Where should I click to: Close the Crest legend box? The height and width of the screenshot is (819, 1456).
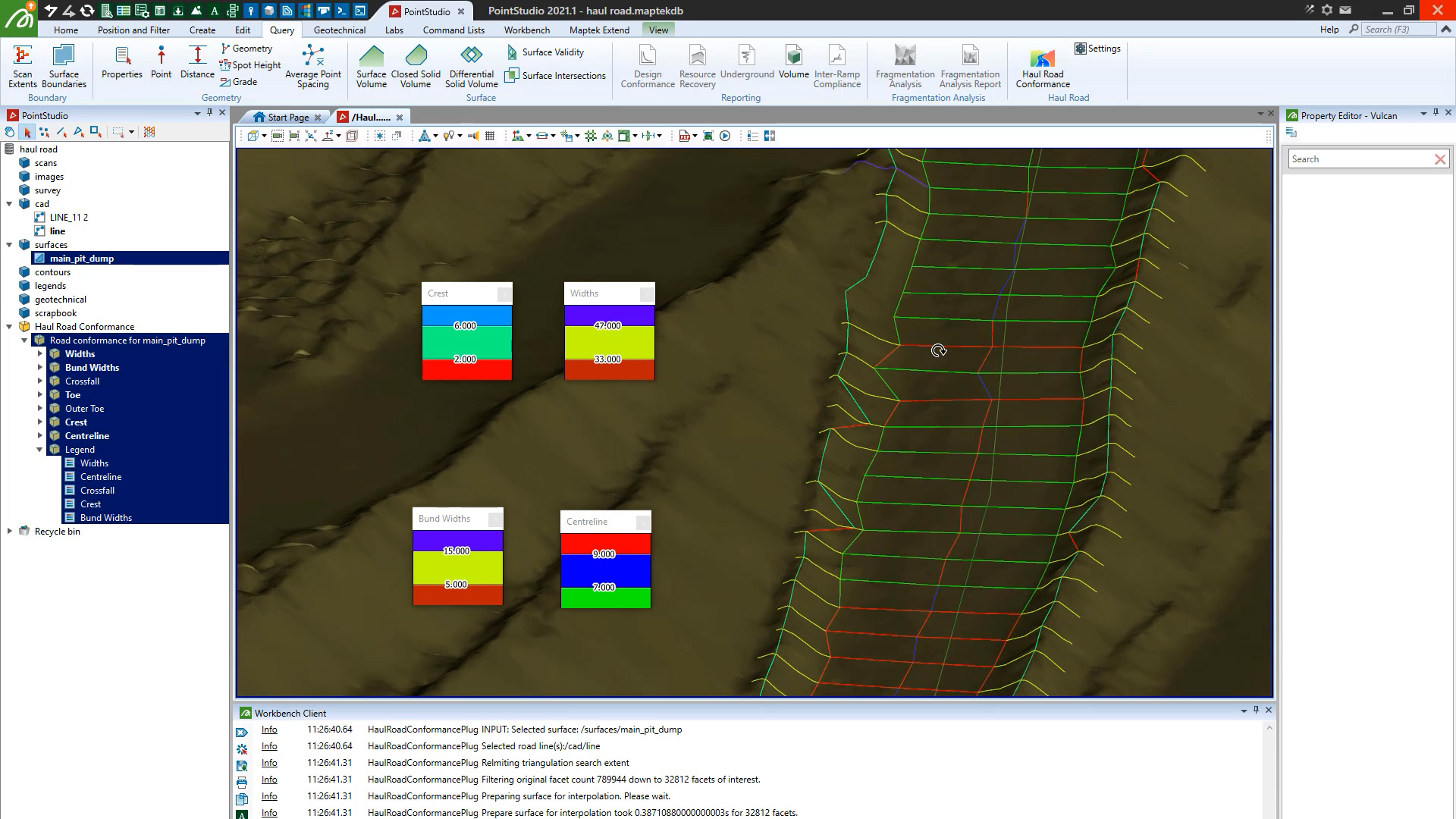[x=504, y=294]
